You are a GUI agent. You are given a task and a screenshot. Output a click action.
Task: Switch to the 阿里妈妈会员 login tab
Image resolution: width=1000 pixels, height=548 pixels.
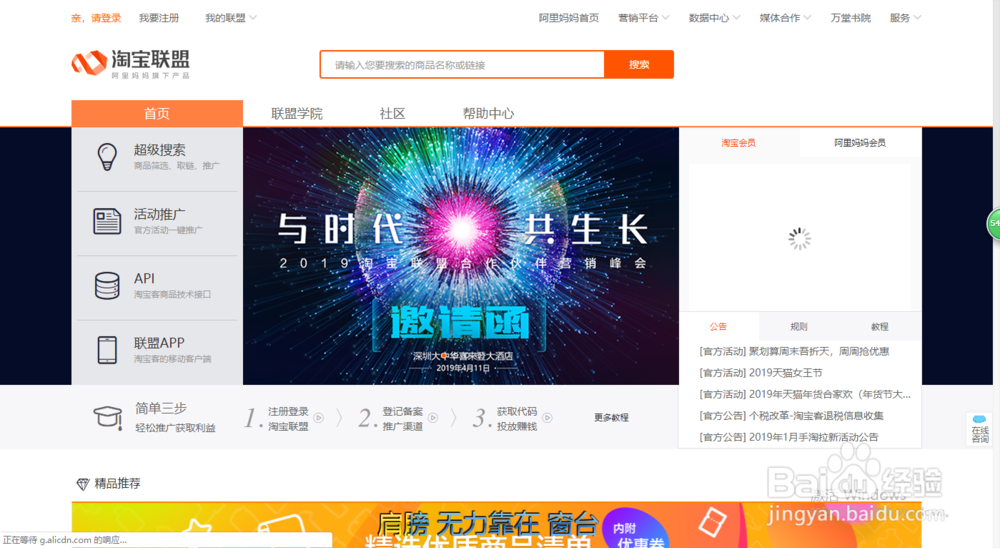860,143
